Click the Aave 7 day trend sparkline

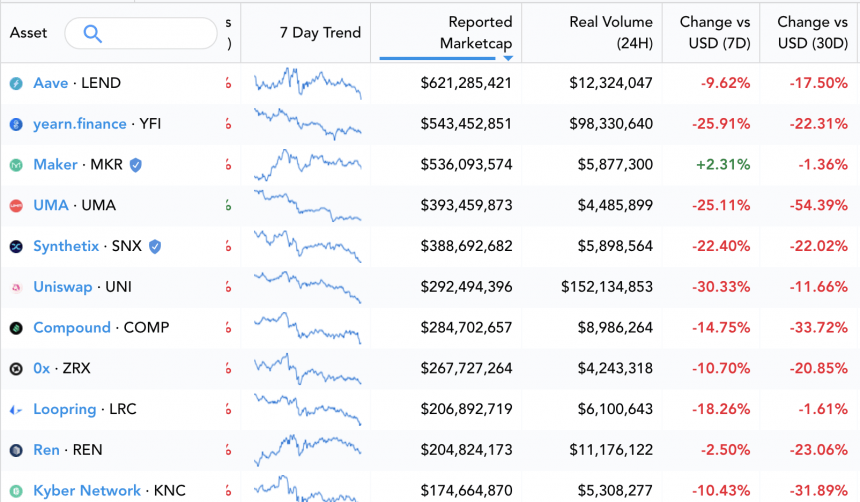(x=307, y=83)
